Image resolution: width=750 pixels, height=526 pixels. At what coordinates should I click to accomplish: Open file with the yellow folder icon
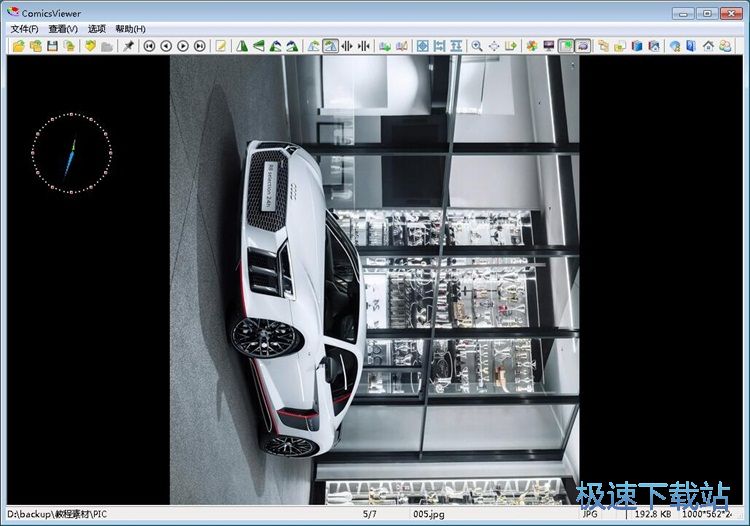pos(19,46)
